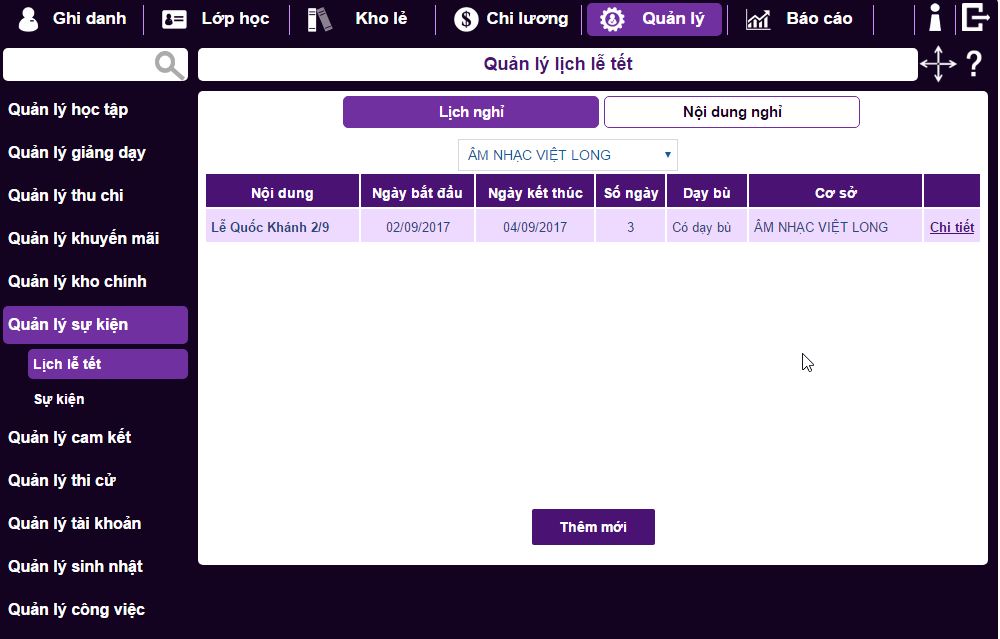Click the sidebar search input field
The image size is (1000, 639).
(78, 65)
